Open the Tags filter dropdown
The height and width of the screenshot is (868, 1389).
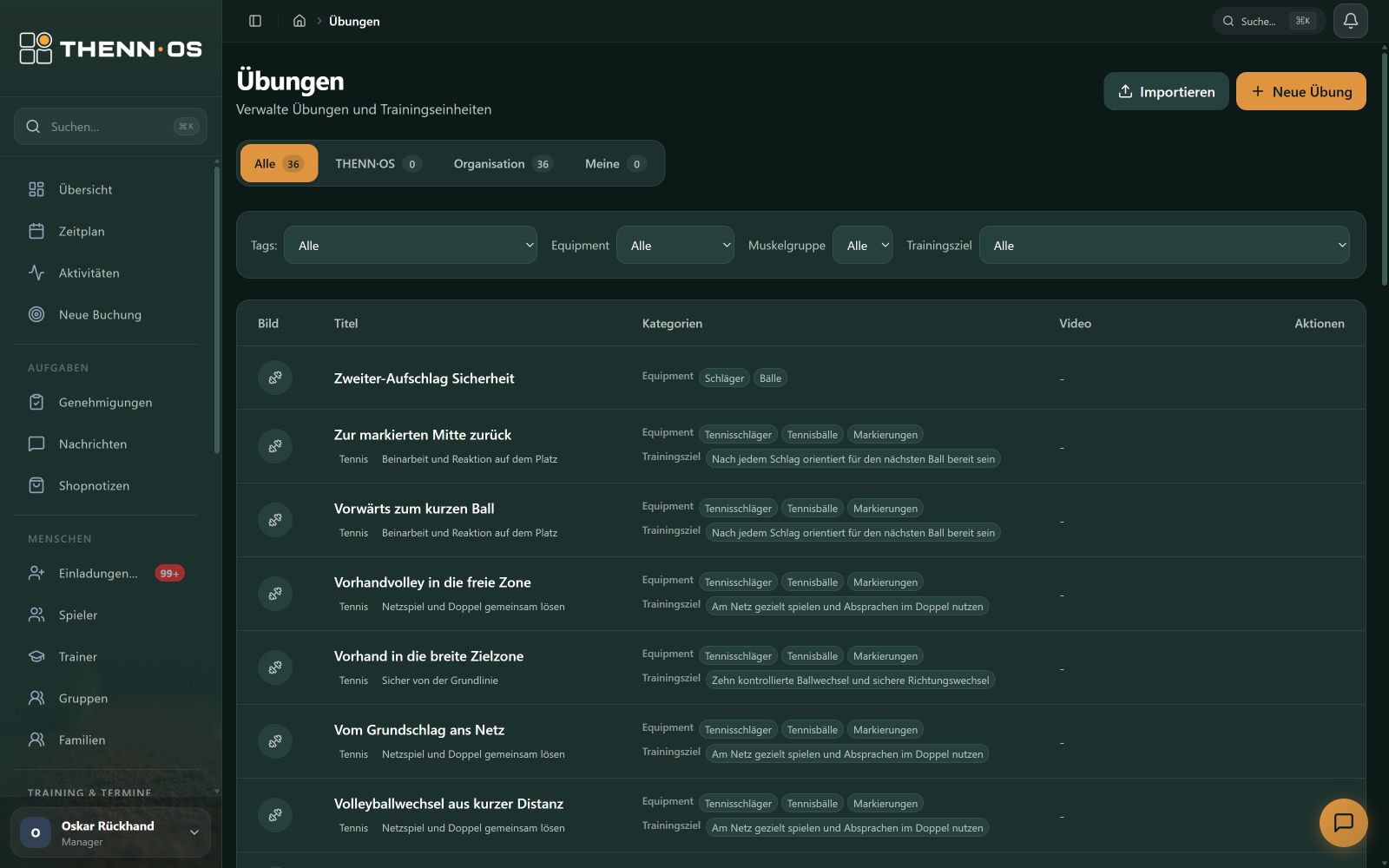click(411, 245)
